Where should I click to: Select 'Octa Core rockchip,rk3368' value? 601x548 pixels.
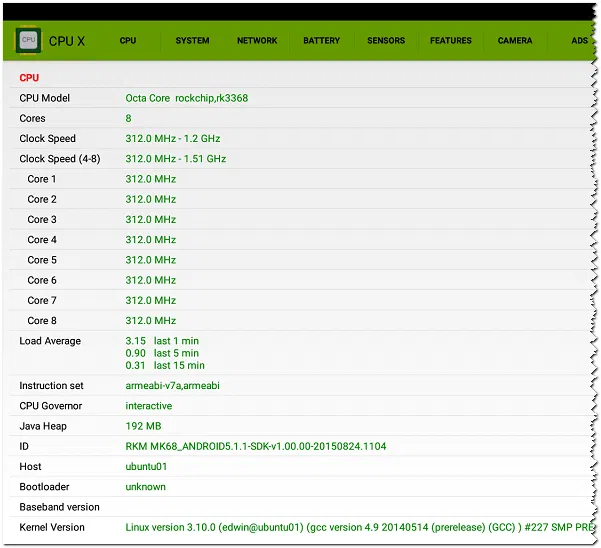pos(187,98)
